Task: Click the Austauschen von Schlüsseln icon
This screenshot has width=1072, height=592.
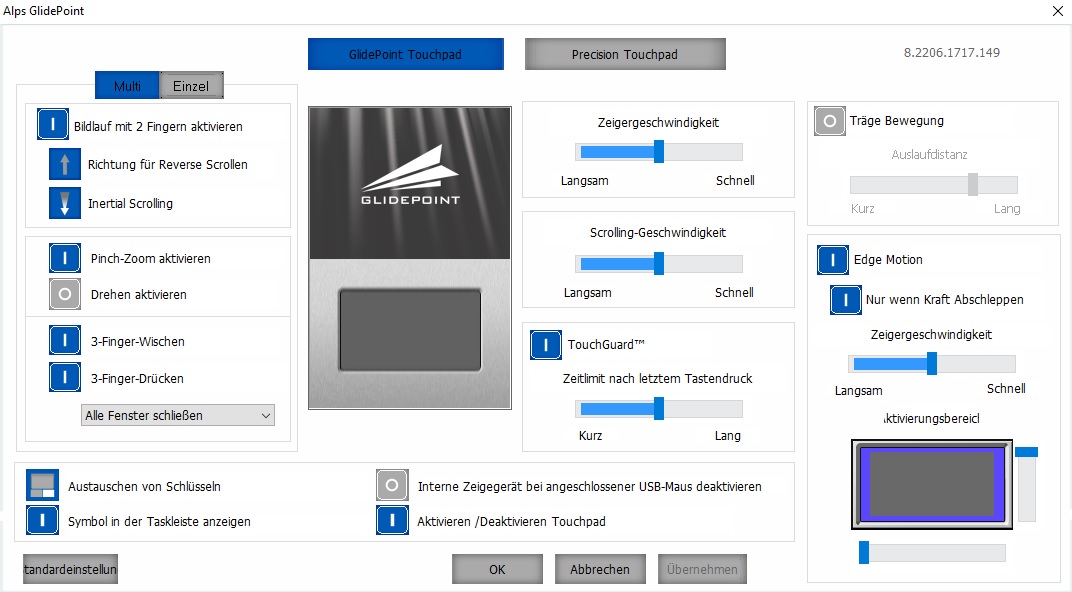Action: (42, 485)
